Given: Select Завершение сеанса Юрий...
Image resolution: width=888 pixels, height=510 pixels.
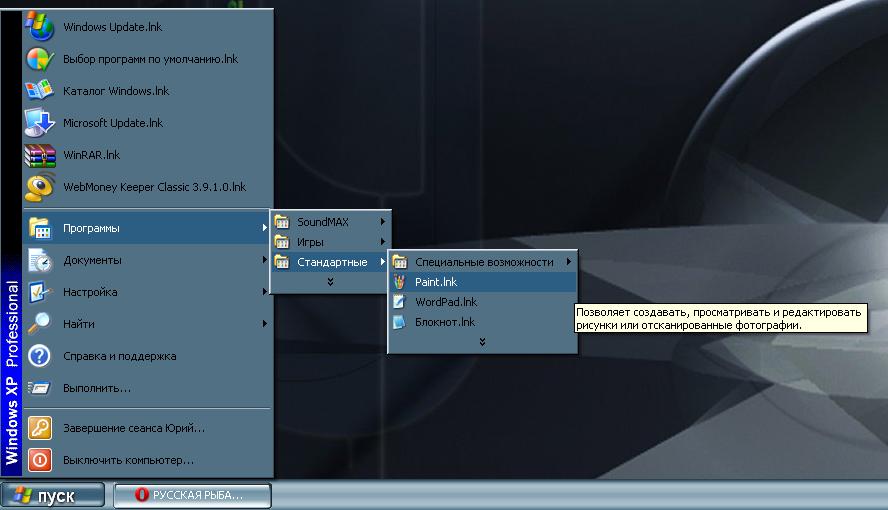Looking at the screenshot, I should click(147, 428).
